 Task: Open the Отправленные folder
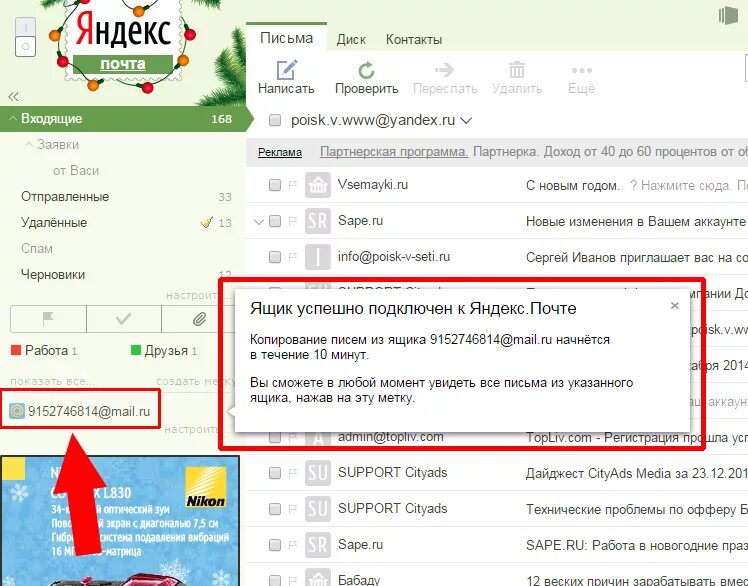coord(65,197)
